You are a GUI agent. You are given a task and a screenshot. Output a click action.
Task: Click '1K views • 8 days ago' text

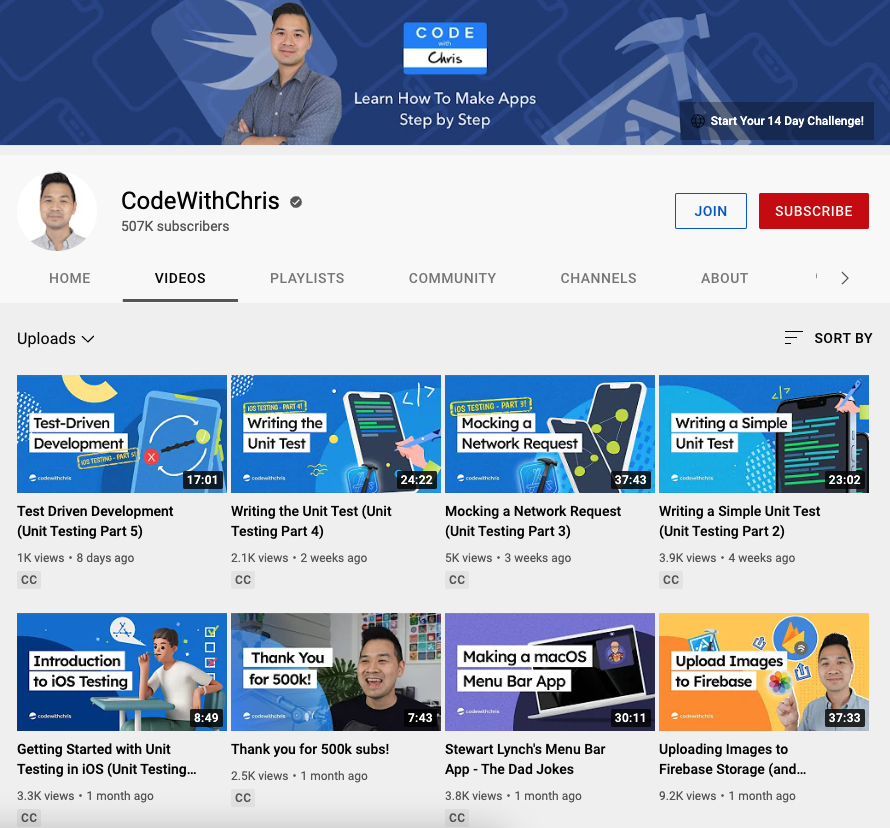point(75,558)
